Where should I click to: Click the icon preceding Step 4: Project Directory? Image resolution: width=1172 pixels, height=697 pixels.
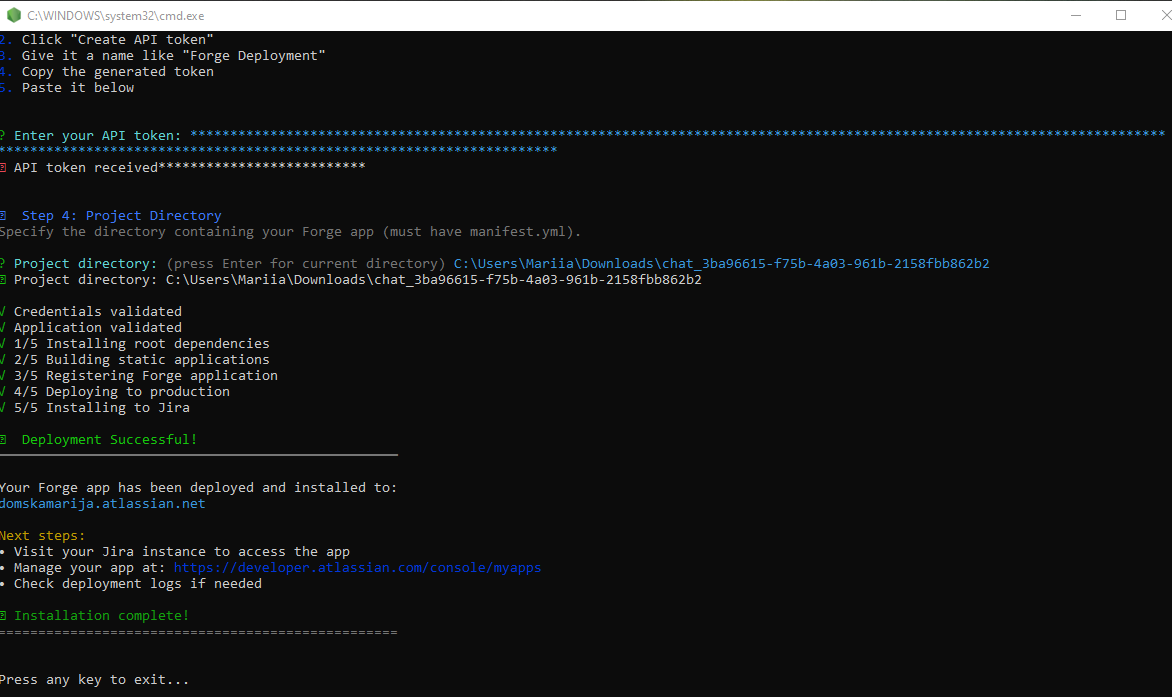[5, 215]
